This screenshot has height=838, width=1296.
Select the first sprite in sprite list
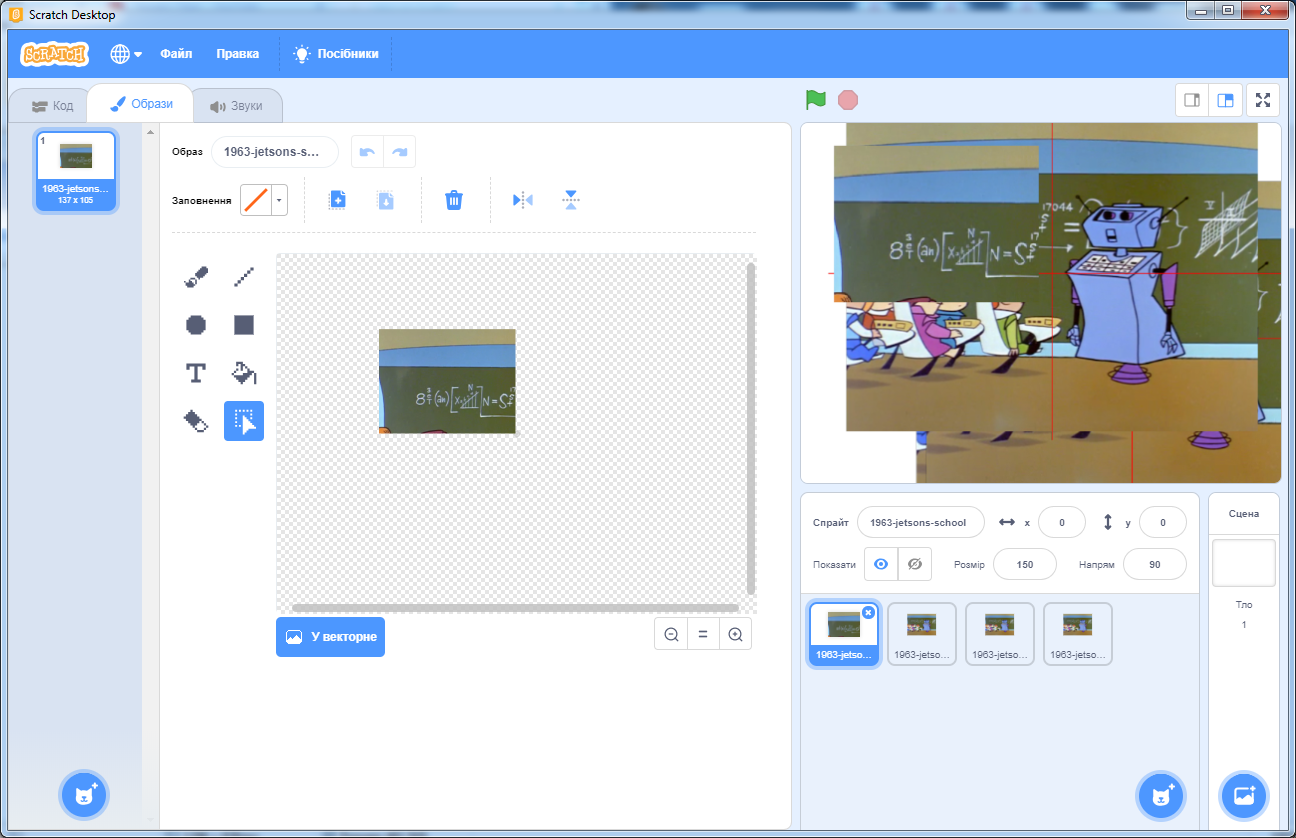844,634
